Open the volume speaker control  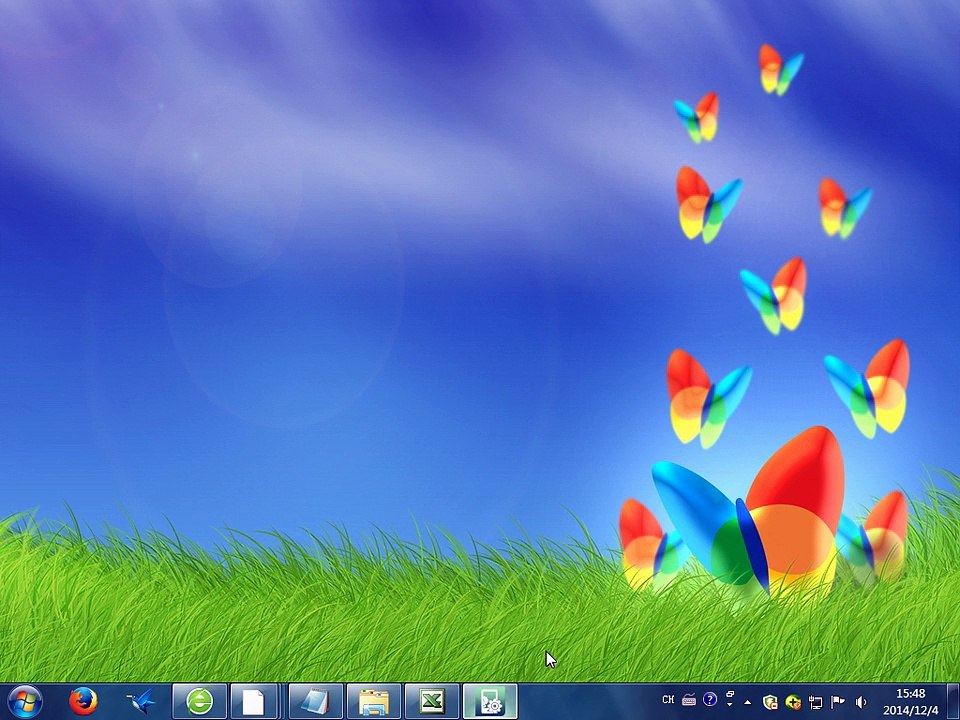[x=860, y=702]
